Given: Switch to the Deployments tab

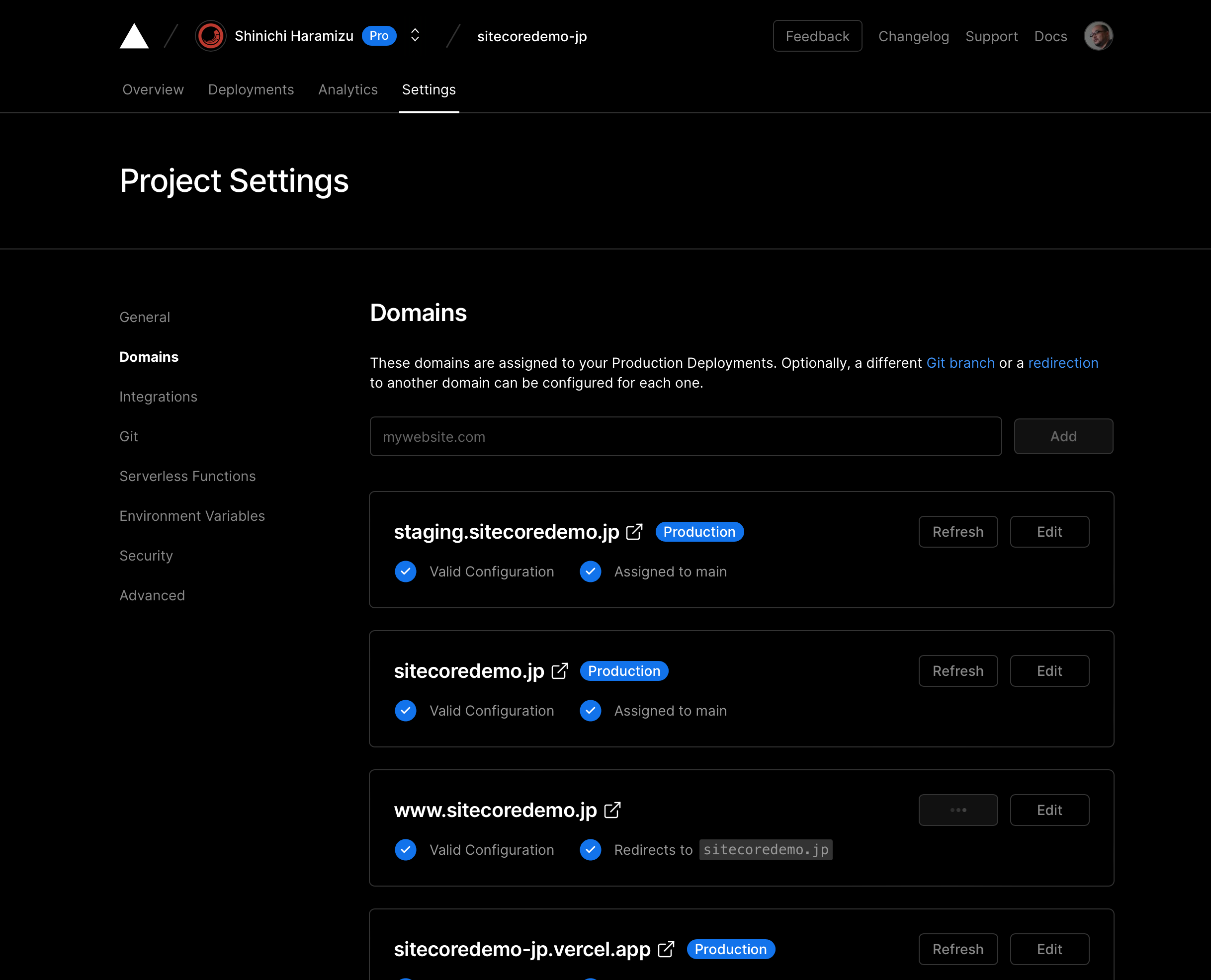Looking at the screenshot, I should coord(251,89).
